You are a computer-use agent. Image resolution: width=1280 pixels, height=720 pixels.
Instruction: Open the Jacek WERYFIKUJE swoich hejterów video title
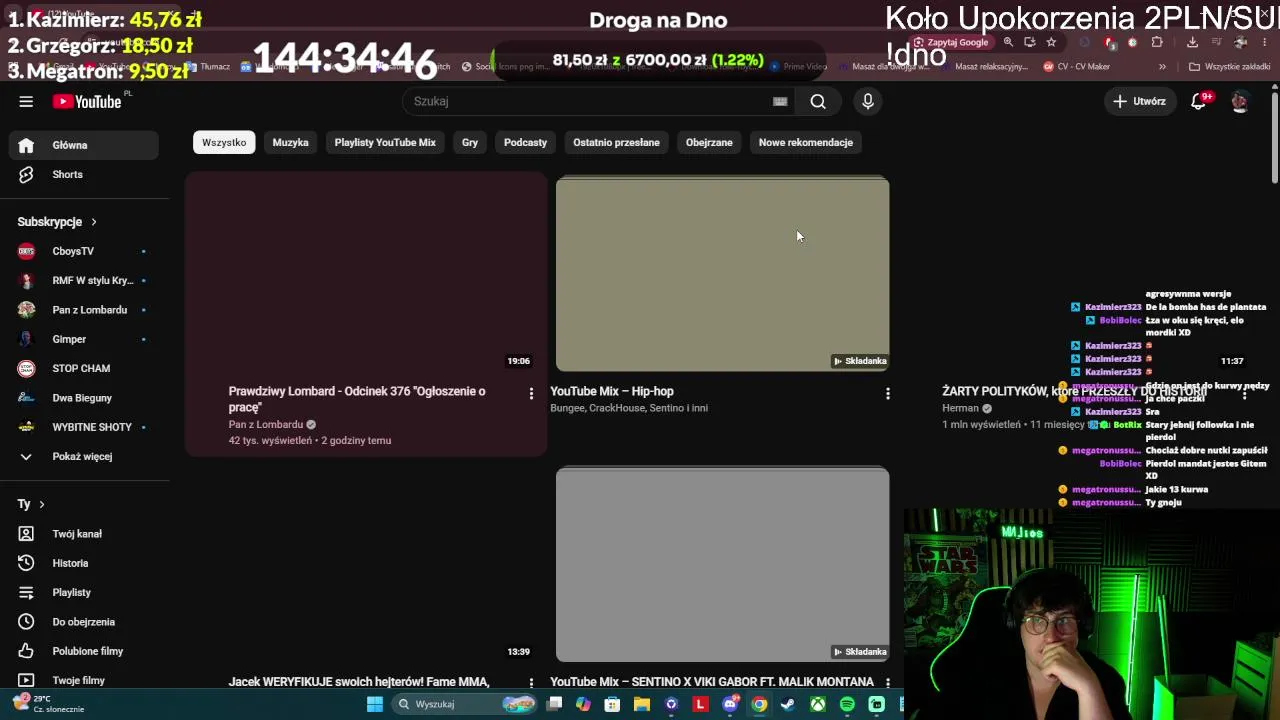pyautogui.click(x=359, y=682)
